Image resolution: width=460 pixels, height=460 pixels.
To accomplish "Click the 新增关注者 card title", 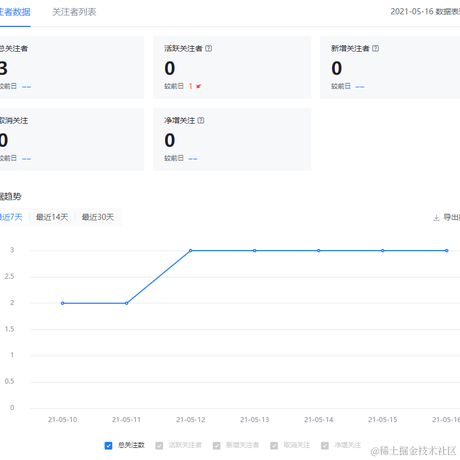I will (x=350, y=49).
